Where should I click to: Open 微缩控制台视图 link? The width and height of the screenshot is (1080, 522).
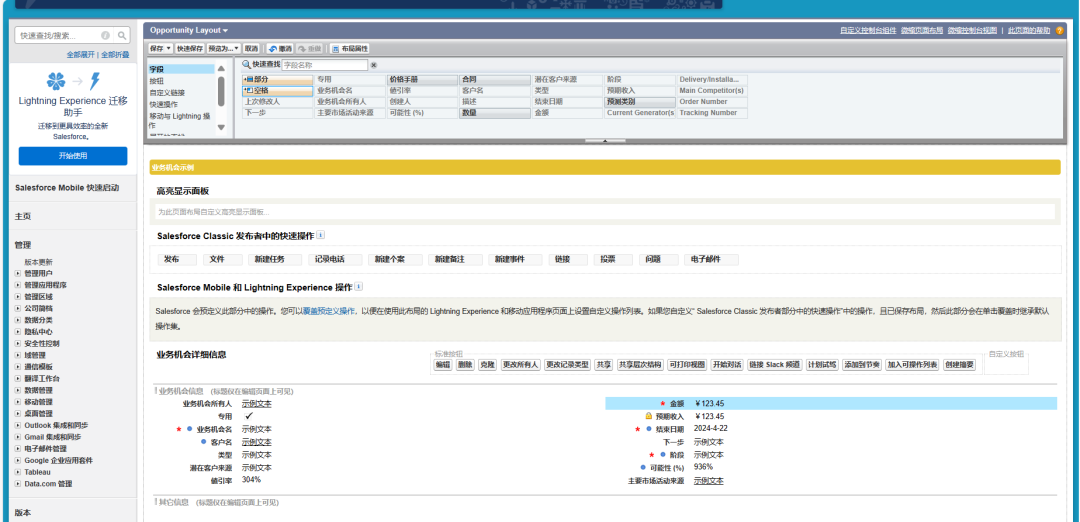(972, 30)
